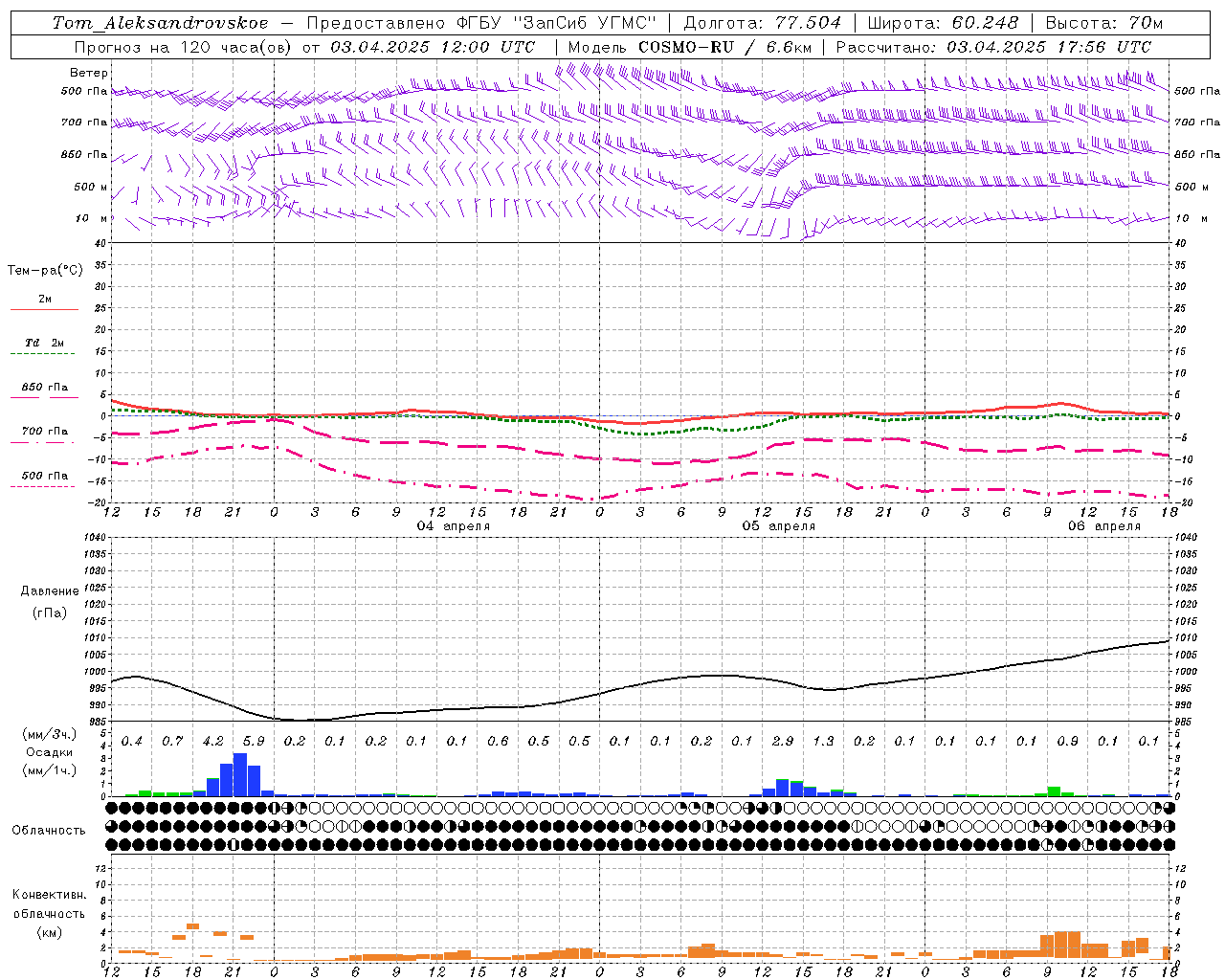Image resolution: width=1225 pixels, height=980 pixels.
Task: Click the tallest blue hourly precipitation bar
Action: pos(240,775)
